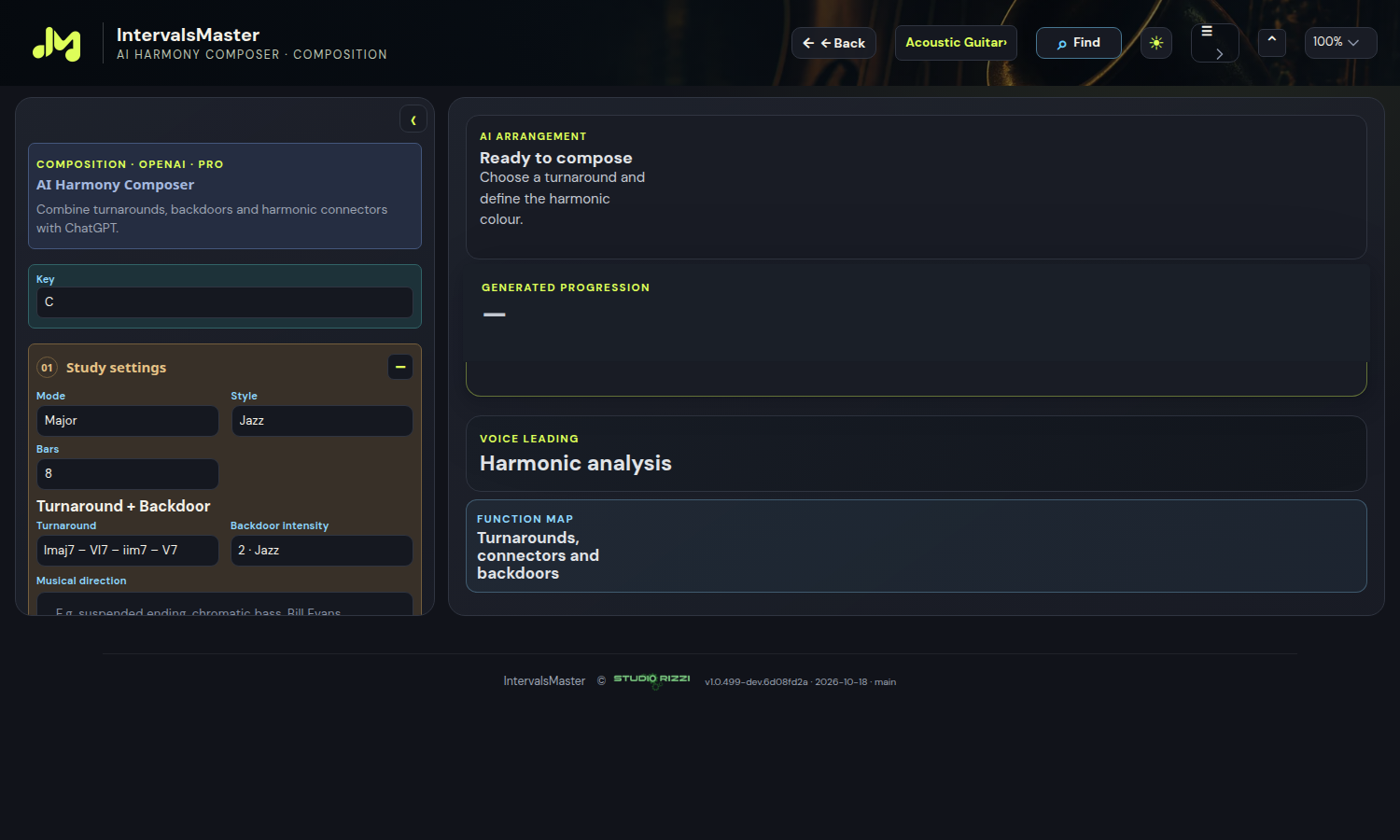Viewport: 1400px width, 840px height.
Task: Toggle light theme with the sun icon
Action: 1156,43
